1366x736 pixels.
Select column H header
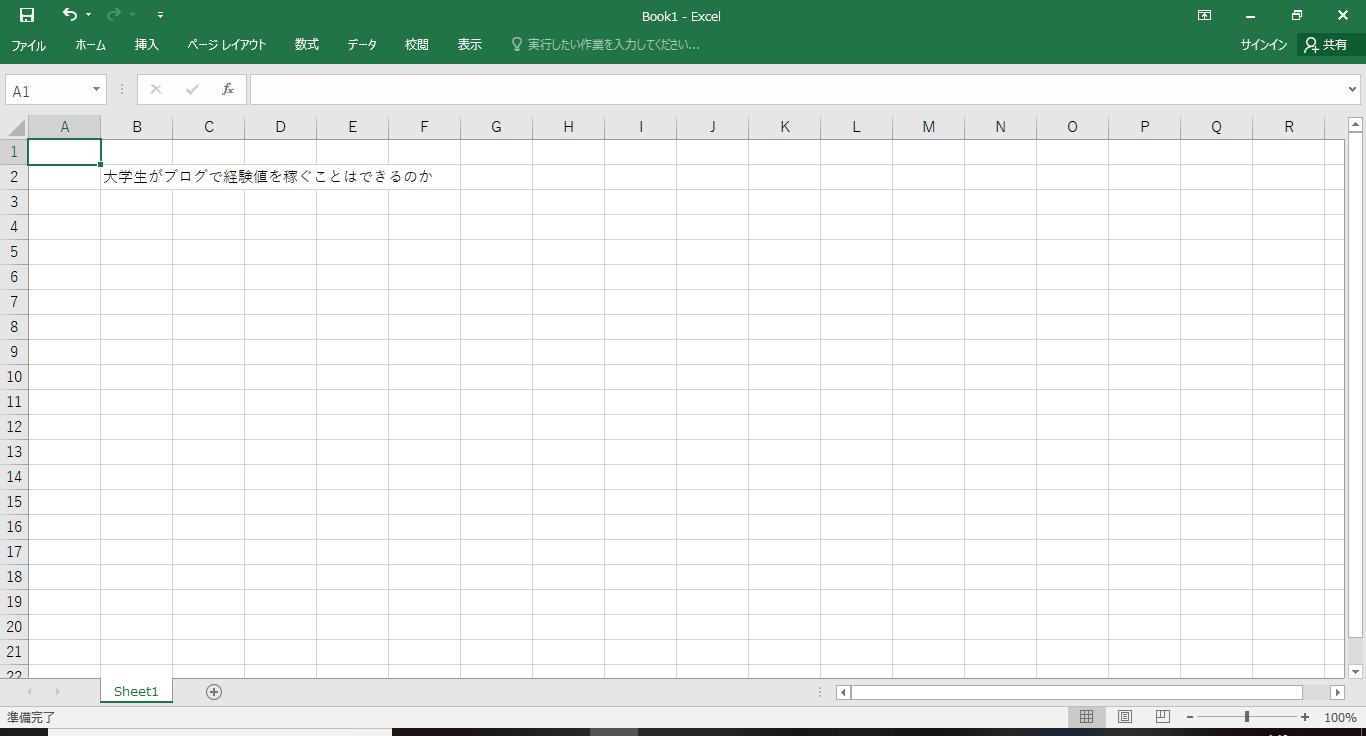click(569, 127)
